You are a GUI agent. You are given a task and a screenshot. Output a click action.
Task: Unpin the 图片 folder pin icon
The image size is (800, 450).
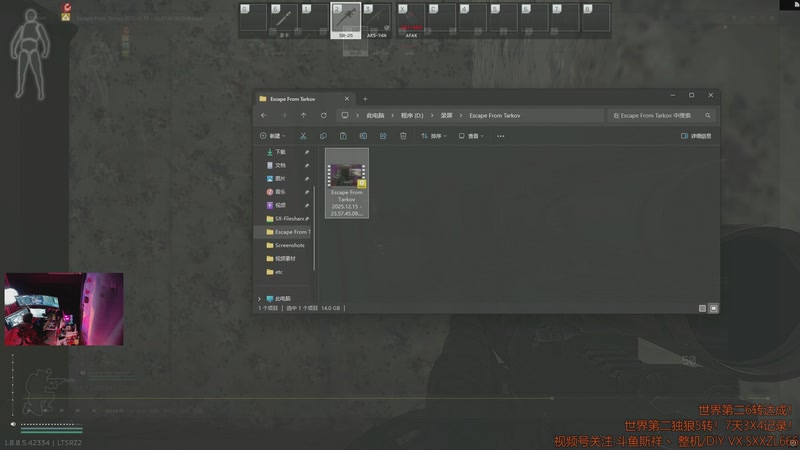[x=307, y=179]
